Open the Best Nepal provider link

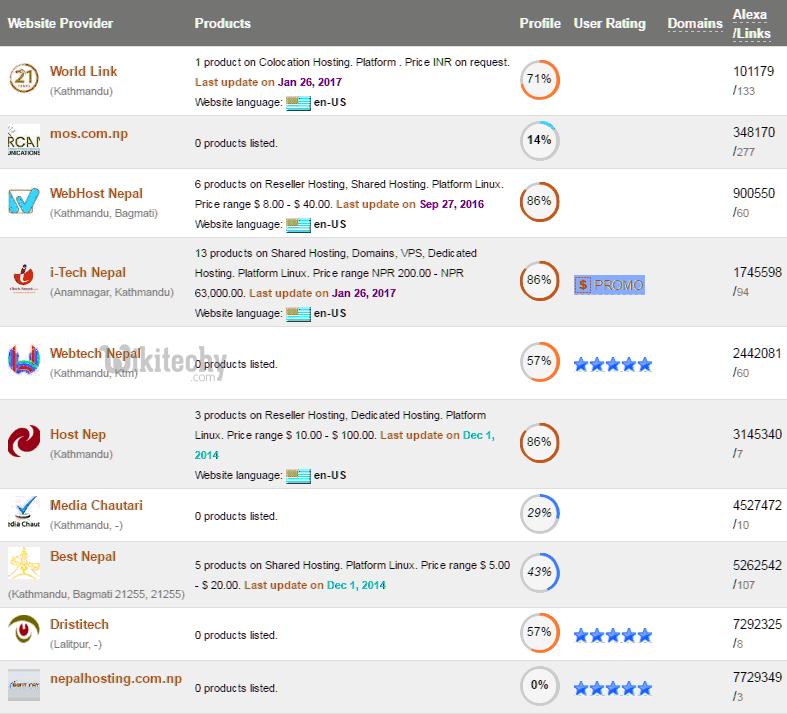point(83,556)
